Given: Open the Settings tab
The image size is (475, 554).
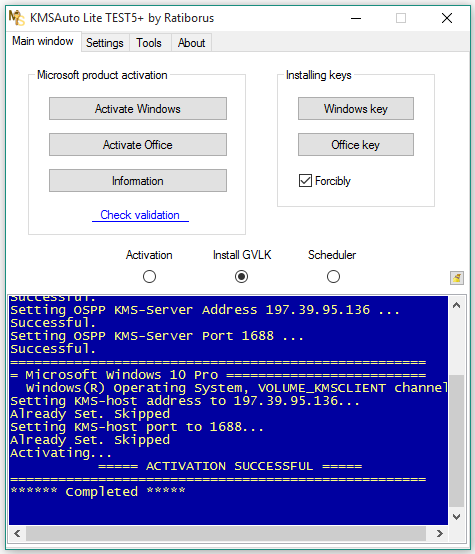Looking at the screenshot, I should click(x=105, y=43).
